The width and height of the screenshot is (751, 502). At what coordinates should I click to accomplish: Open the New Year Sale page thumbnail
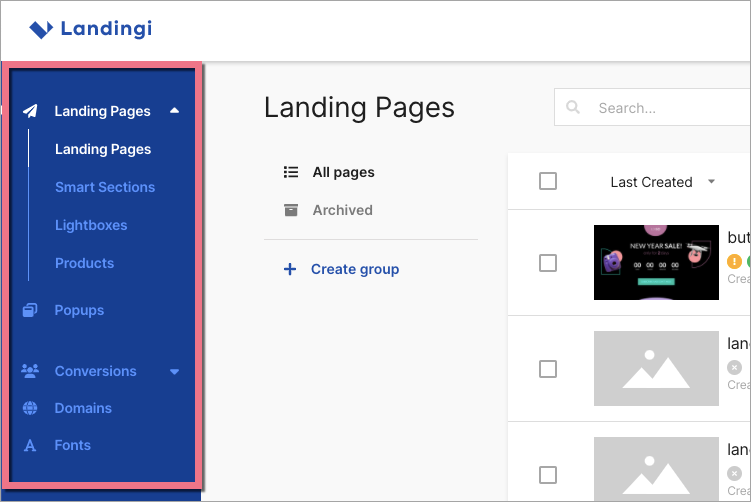tap(656, 262)
